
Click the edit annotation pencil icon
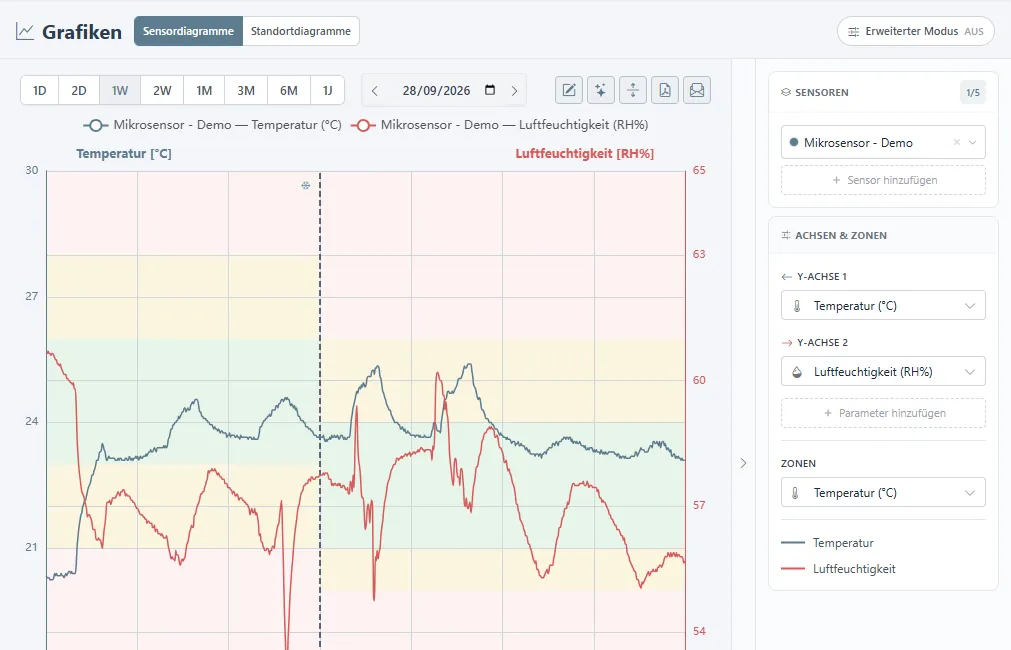(569, 90)
